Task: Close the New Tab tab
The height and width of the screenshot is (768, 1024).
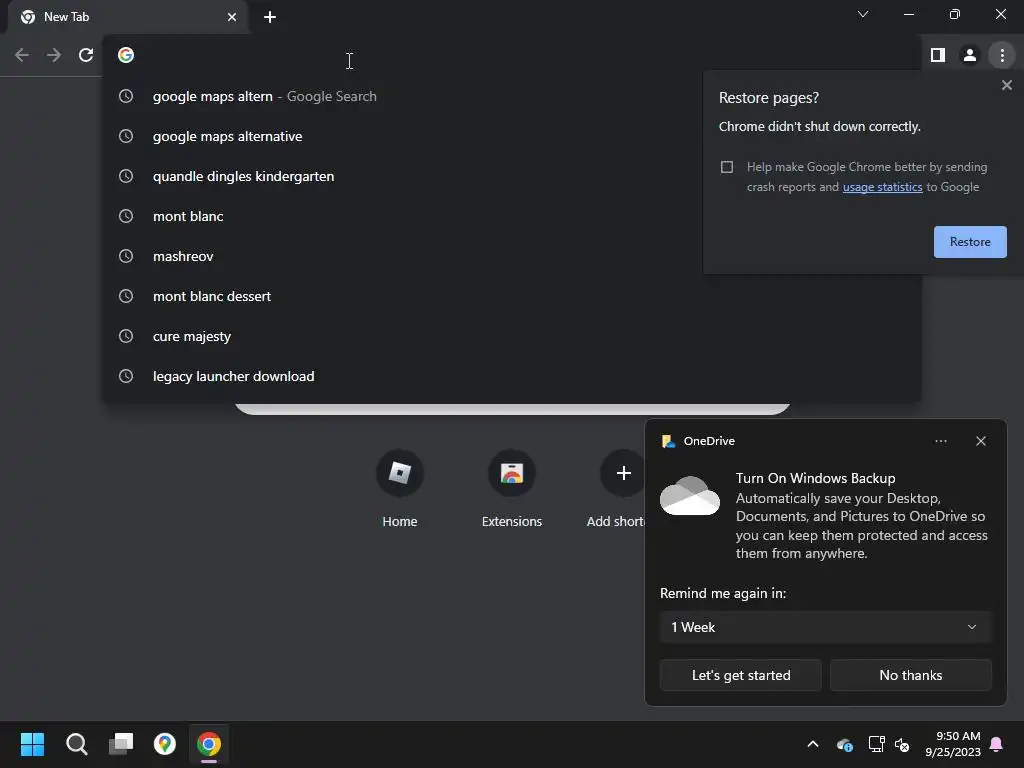Action: 232,17
